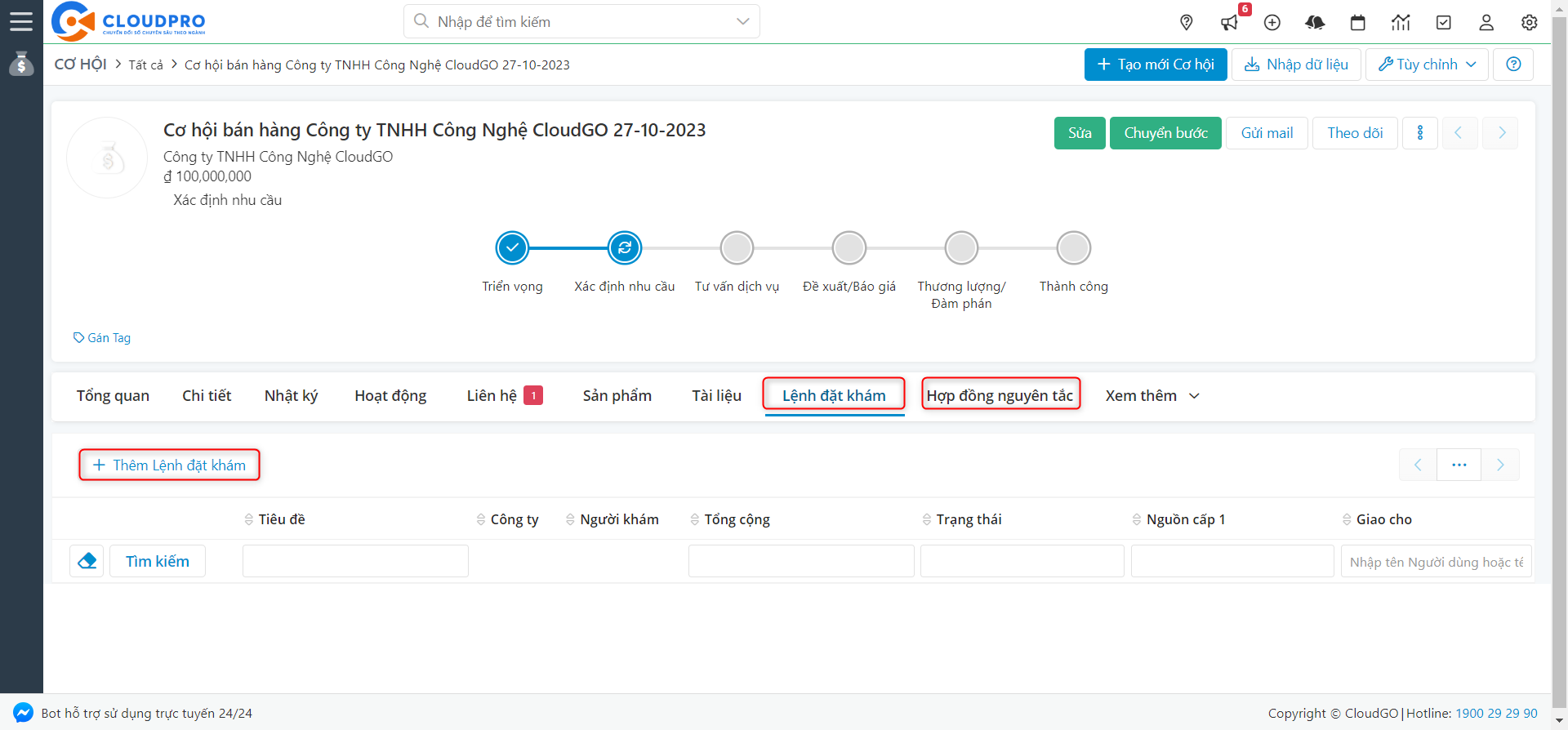This screenshot has width=1568, height=730.
Task: Click the Gán Tag link
Action: pos(102,338)
